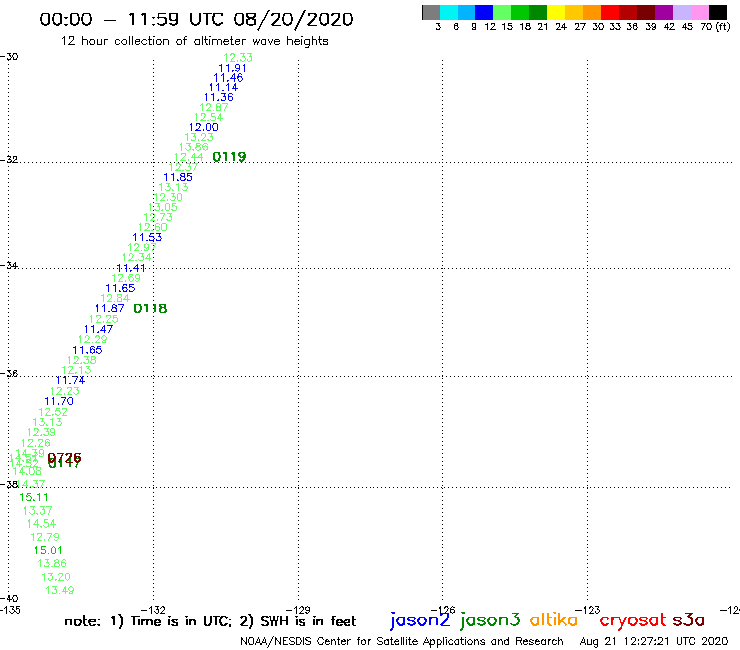Image resolution: width=740 pixels, height=650 pixels.
Task: Click the wave height value 15.11
Action: 34,497
